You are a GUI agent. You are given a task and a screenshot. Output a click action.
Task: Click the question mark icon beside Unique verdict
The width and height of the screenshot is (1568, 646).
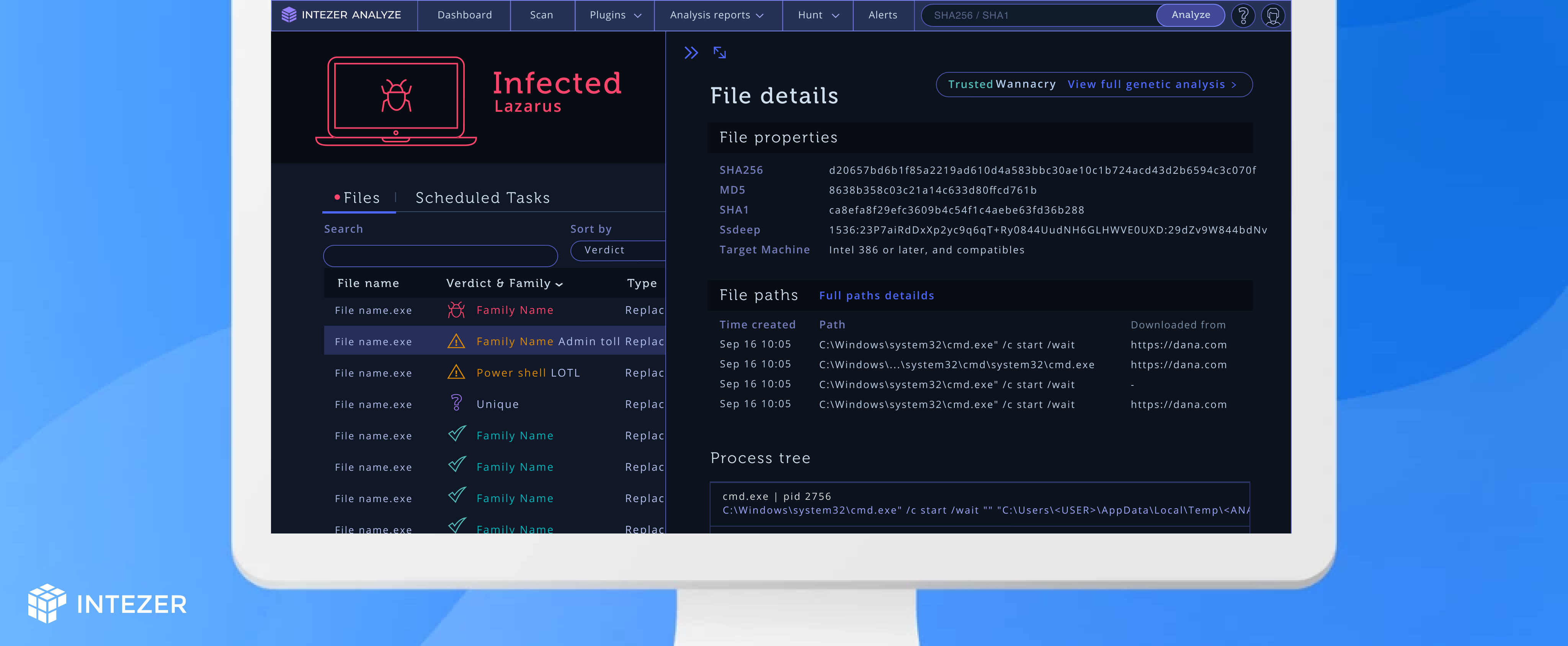click(x=456, y=403)
